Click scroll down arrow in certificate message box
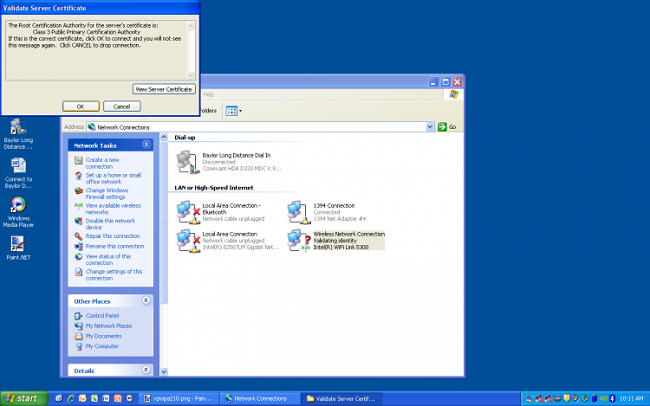The image size is (650, 406). click(x=191, y=75)
